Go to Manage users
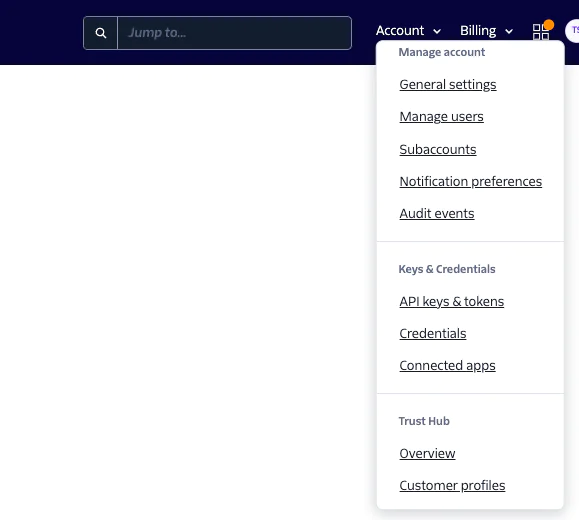The width and height of the screenshot is (579, 520). (441, 117)
